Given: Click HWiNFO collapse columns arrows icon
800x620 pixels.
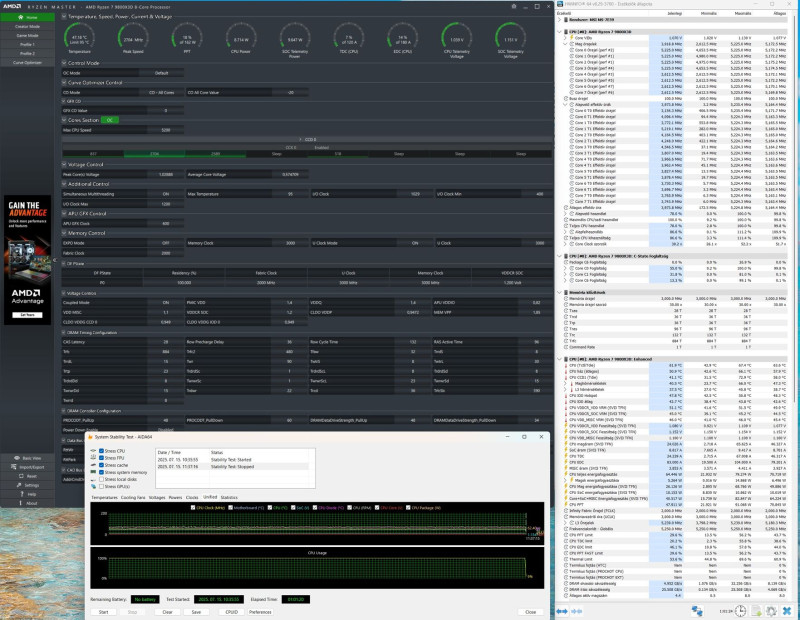Looking at the screenshot, I should click(577, 611).
